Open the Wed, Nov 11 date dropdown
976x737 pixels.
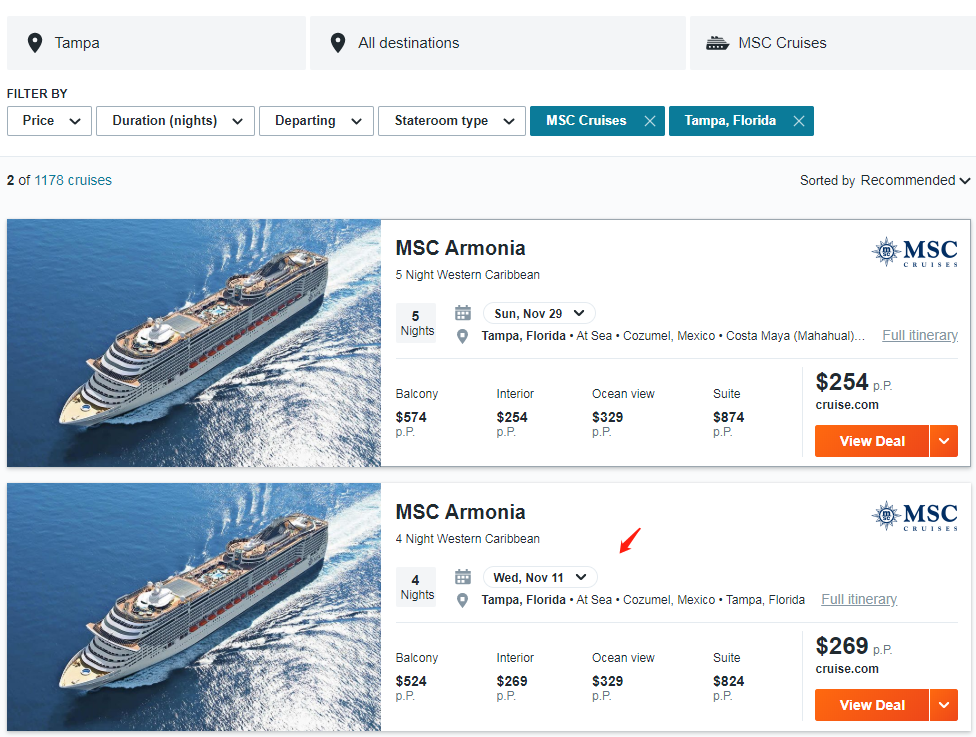click(540, 577)
